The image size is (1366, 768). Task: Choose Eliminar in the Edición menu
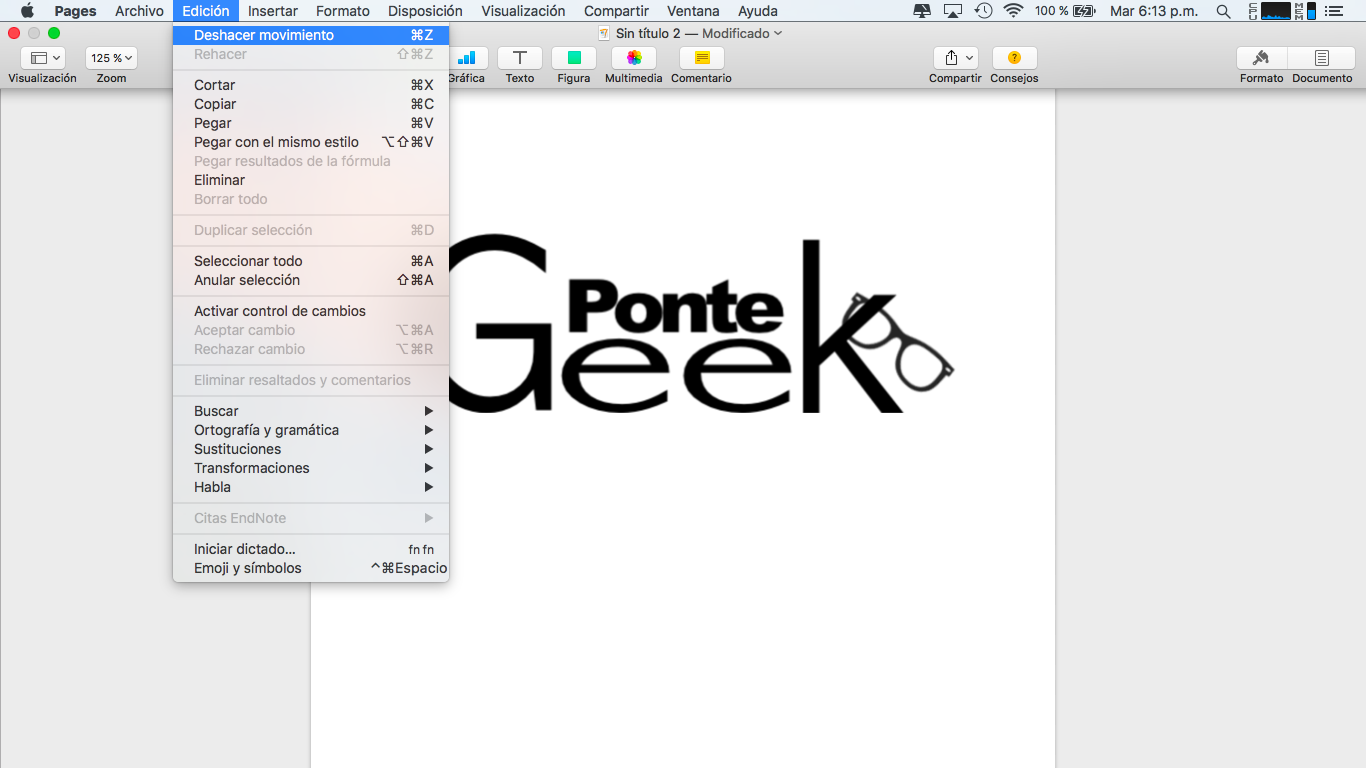311,180
